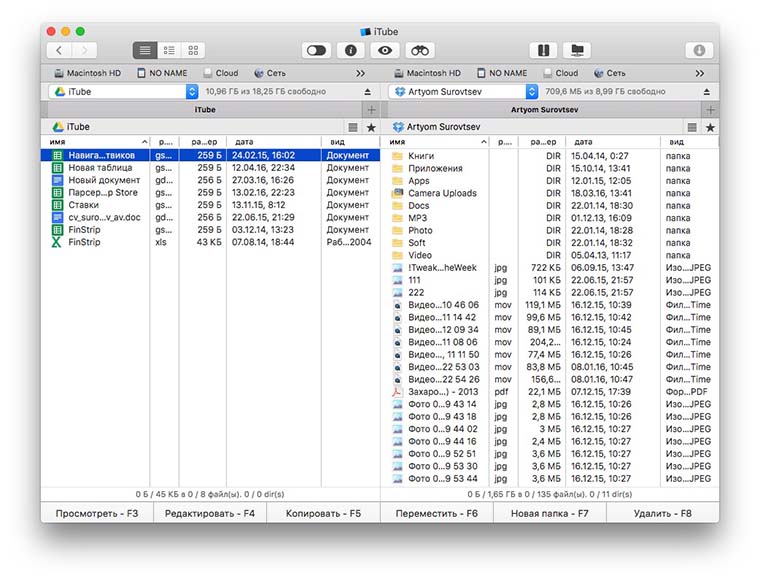Go forward with the right arrow button

pyautogui.click(x=84, y=50)
